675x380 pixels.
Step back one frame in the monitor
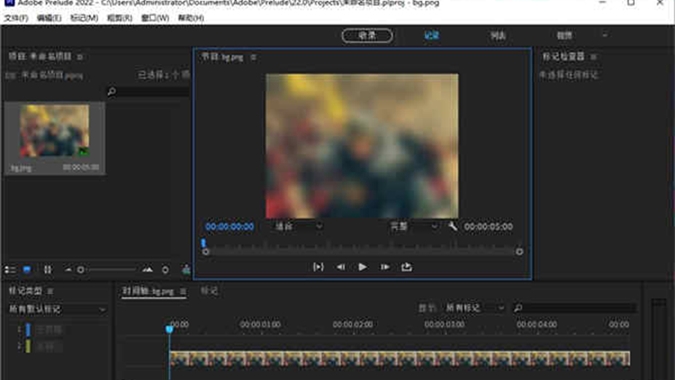pos(341,267)
